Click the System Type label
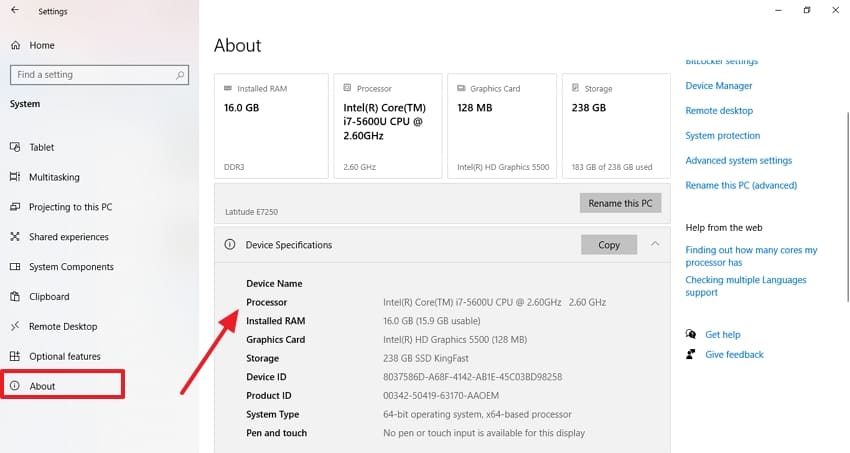Screen dimensions: 850x453 (273, 414)
